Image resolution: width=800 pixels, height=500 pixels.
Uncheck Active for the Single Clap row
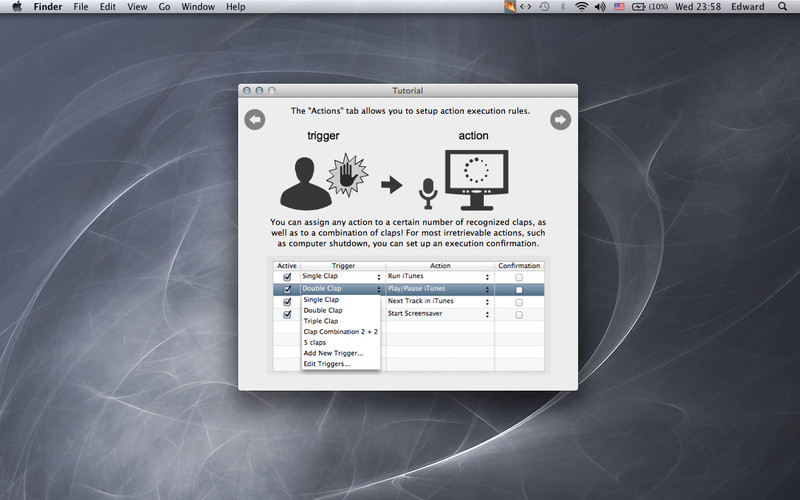tap(287, 277)
